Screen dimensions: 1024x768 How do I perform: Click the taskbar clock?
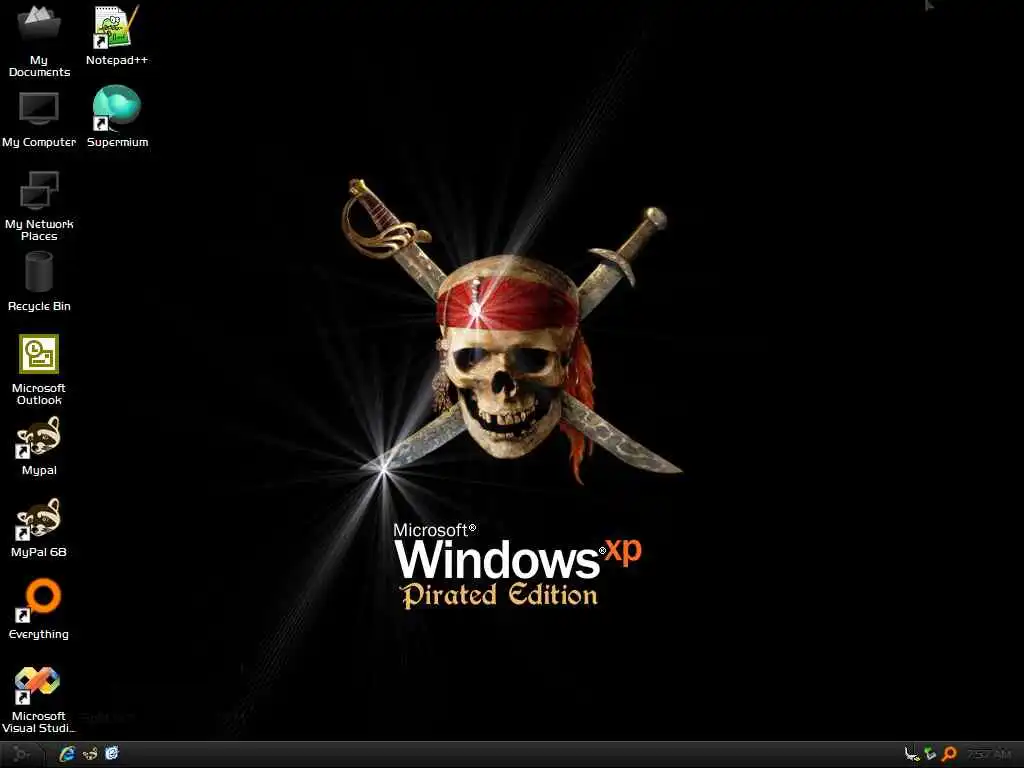click(x=989, y=754)
